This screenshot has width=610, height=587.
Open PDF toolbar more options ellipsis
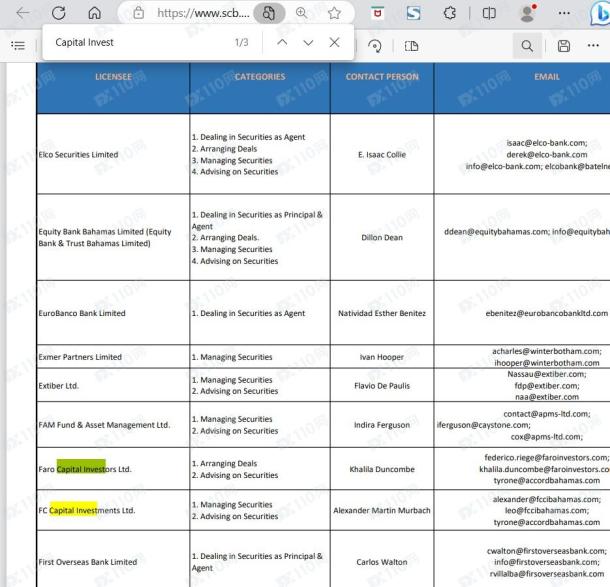pos(593,46)
